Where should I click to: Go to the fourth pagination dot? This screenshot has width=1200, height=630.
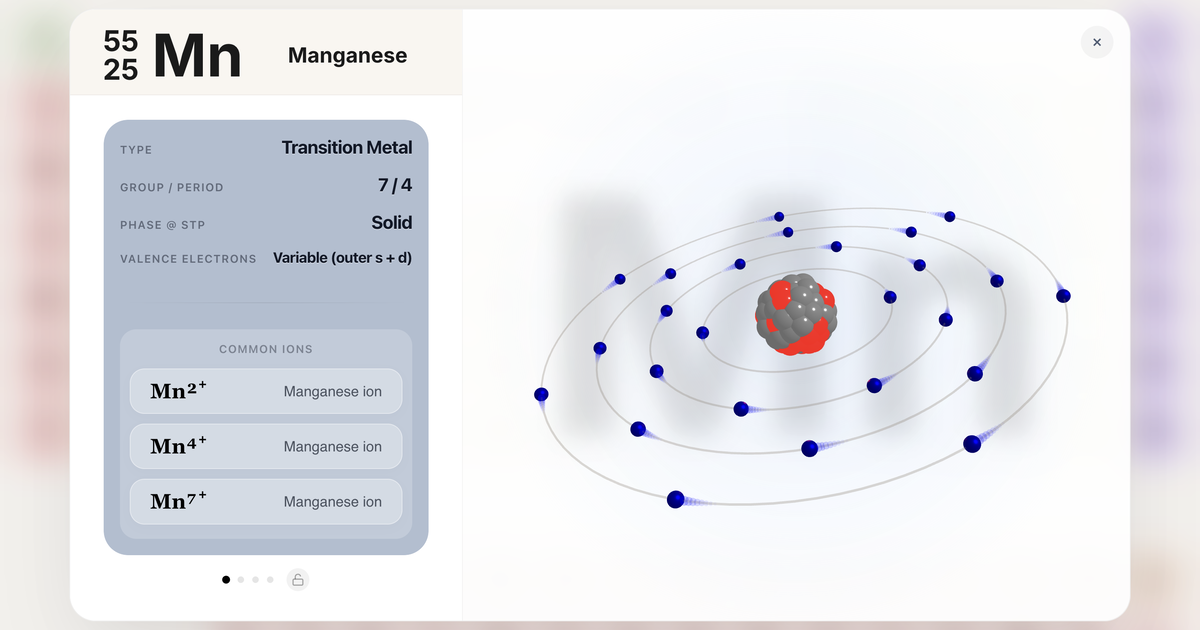270,579
